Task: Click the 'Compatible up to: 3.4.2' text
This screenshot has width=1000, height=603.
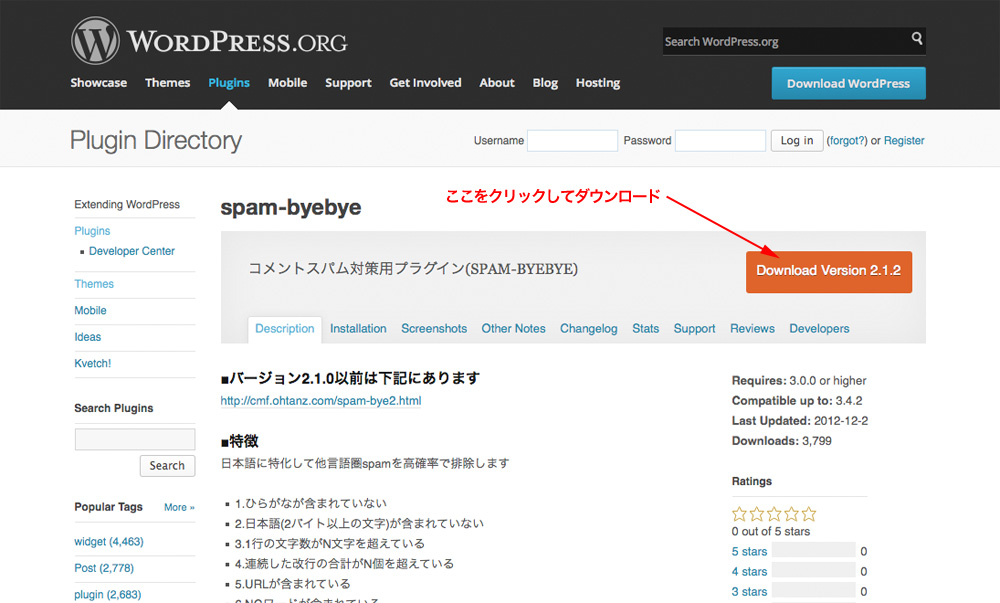Action: pos(797,401)
